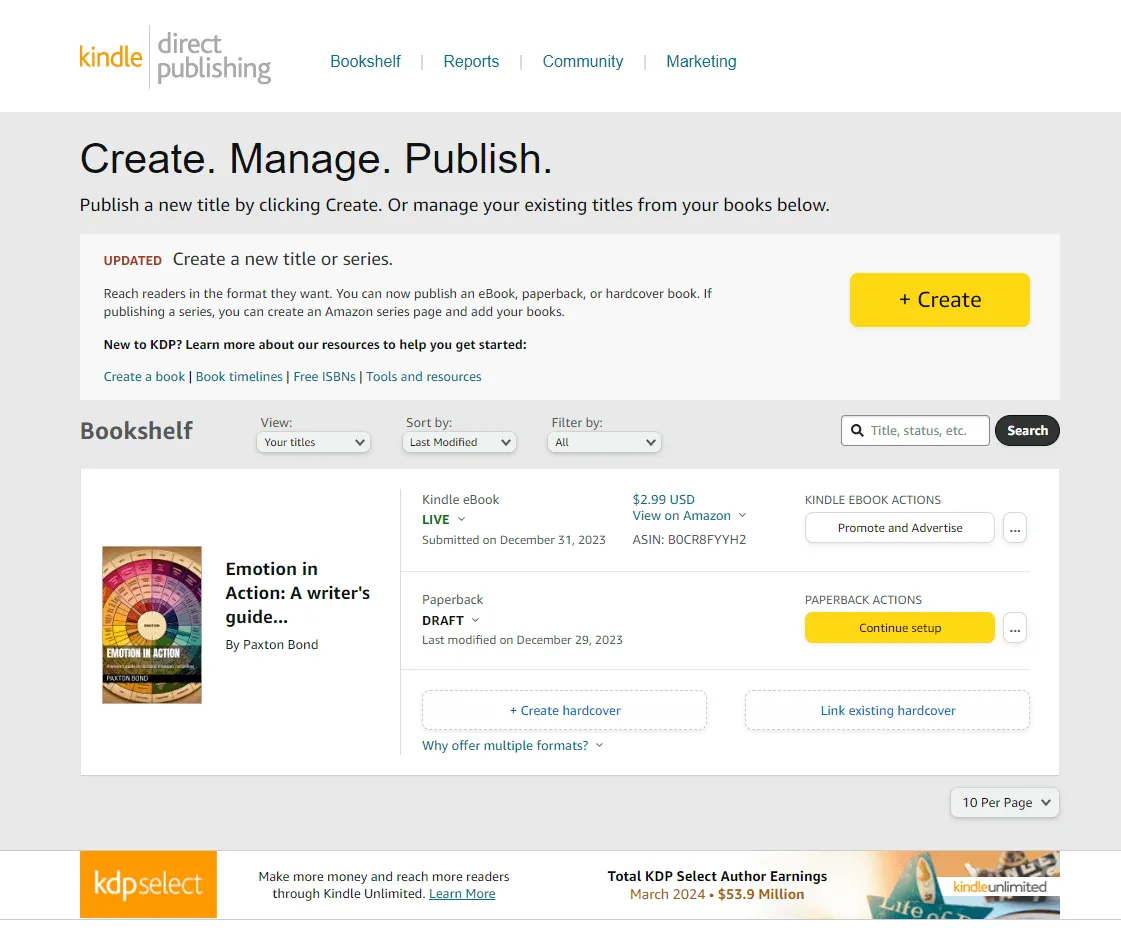Click Last modified on December 29, 2023

(x=522, y=640)
